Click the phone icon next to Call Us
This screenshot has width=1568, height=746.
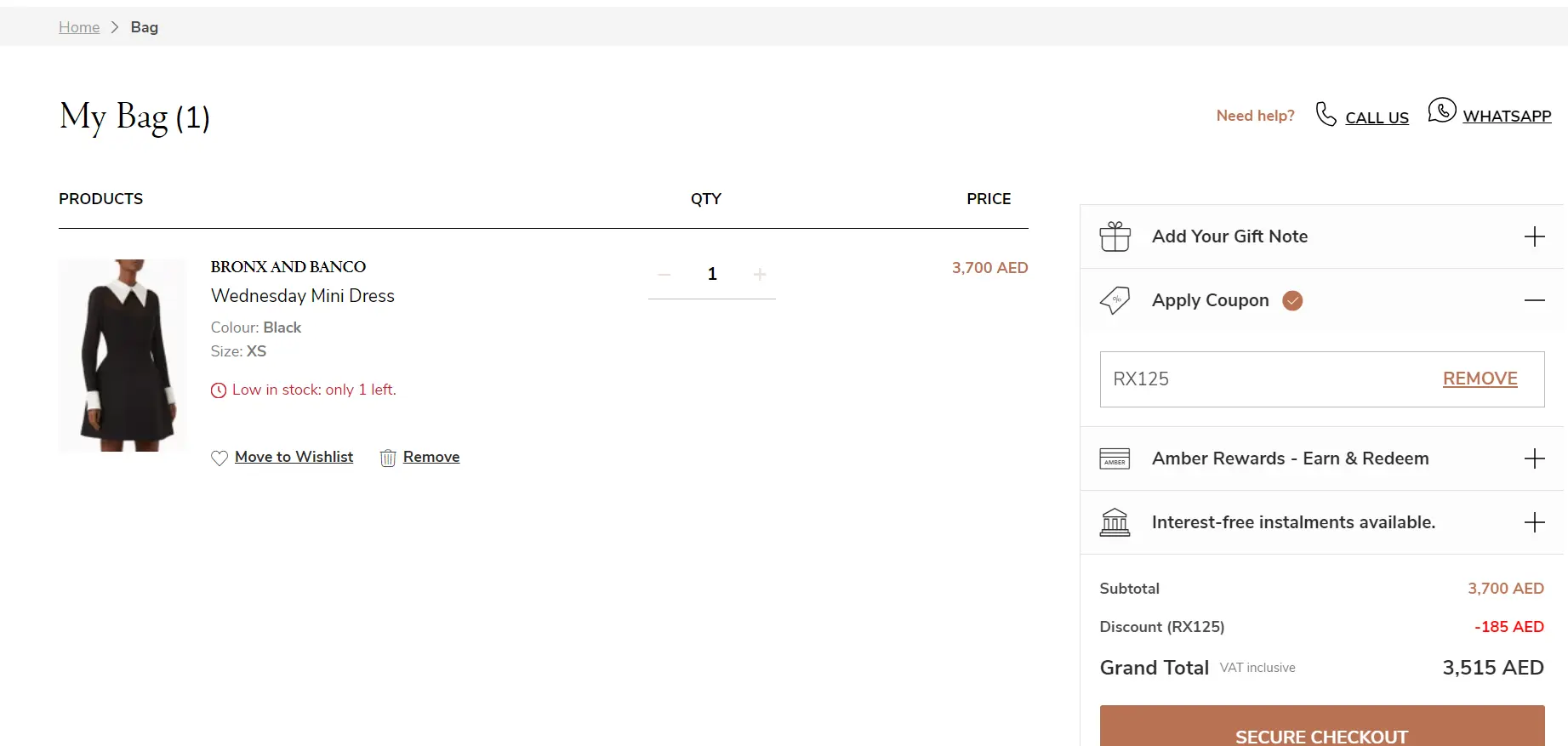click(1326, 114)
